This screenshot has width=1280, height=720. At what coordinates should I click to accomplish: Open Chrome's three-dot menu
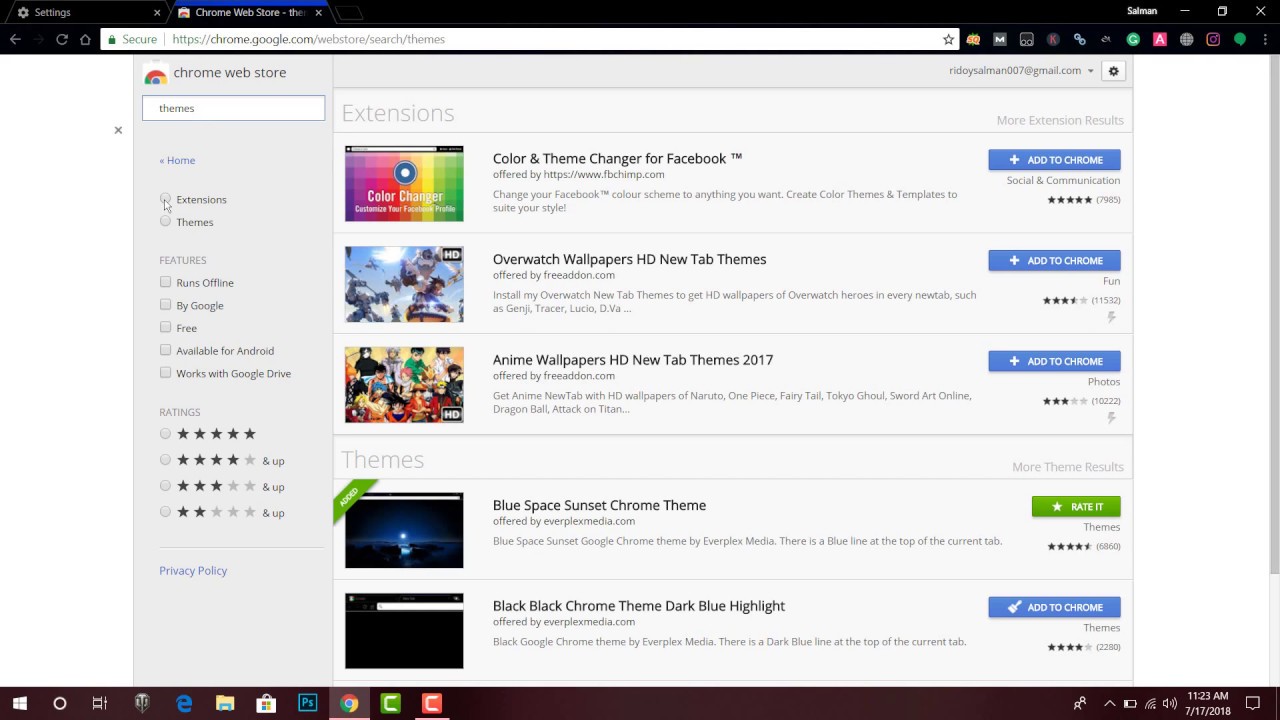pyautogui.click(x=1265, y=39)
